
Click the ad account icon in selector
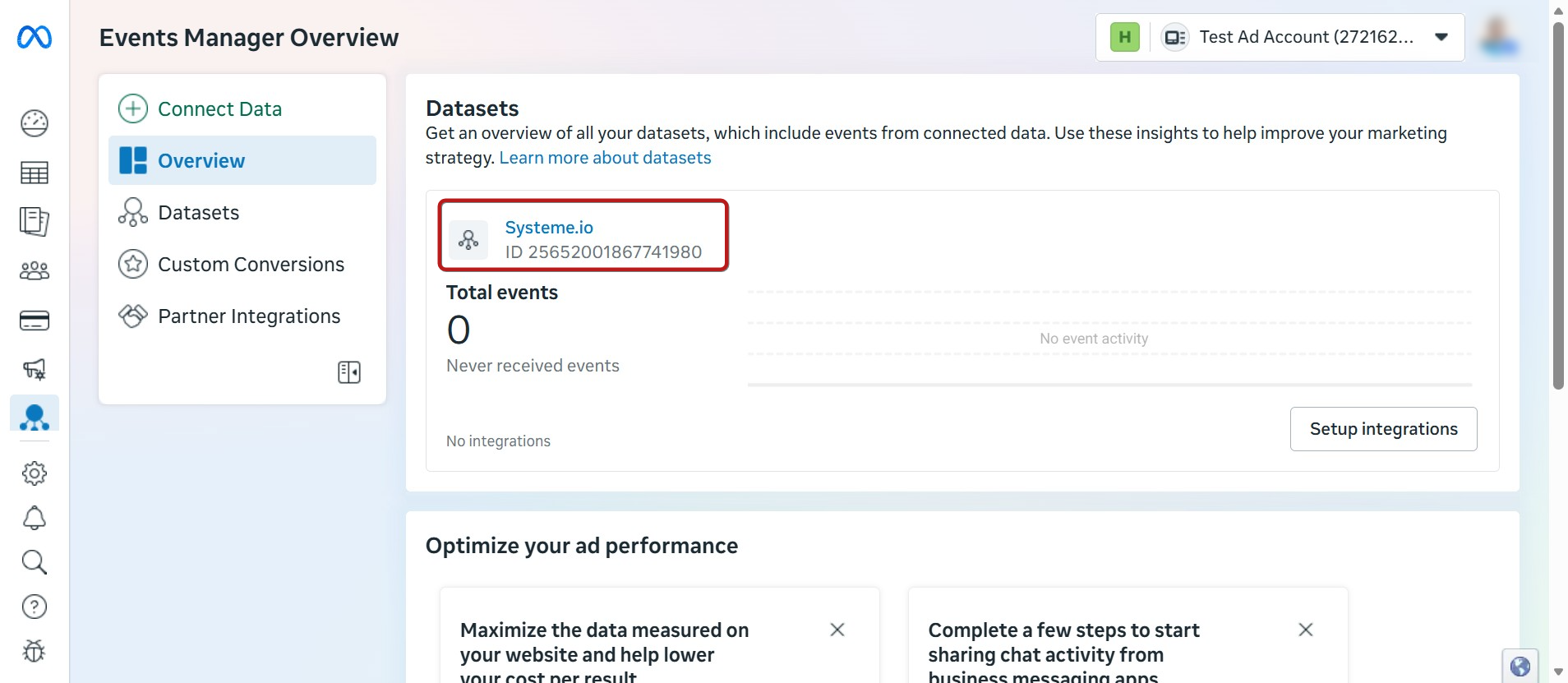pyautogui.click(x=1175, y=37)
